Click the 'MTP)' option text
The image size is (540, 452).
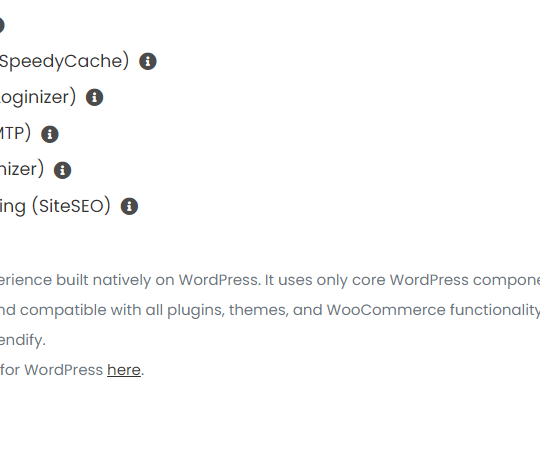click(x=15, y=133)
